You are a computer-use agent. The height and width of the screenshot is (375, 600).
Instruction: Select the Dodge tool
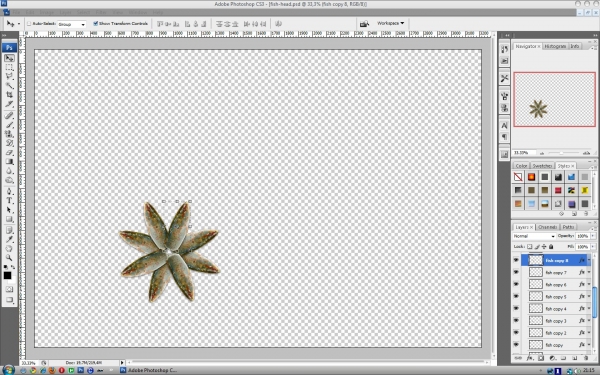click(9, 180)
